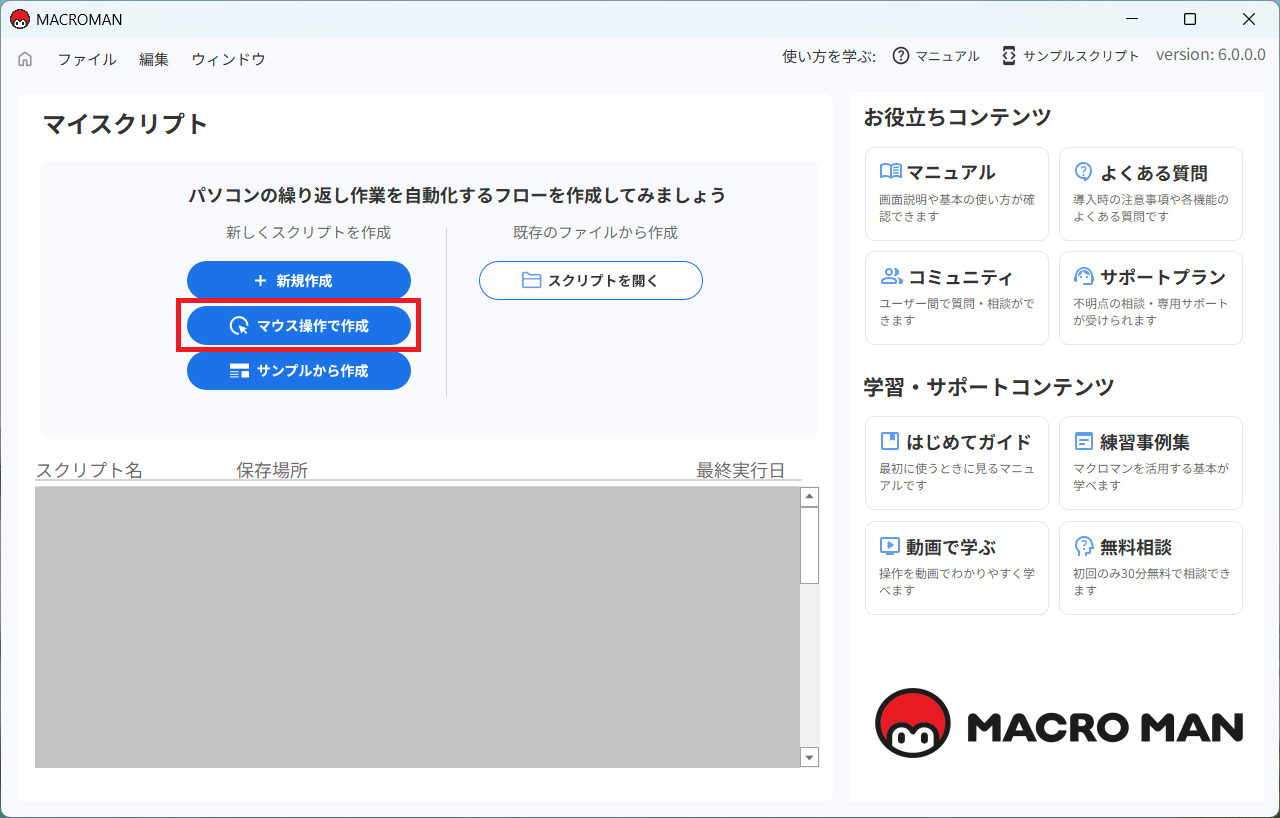Open the マニュアル link in top bar
The height and width of the screenshot is (818, 1280).
pos(947,56)
